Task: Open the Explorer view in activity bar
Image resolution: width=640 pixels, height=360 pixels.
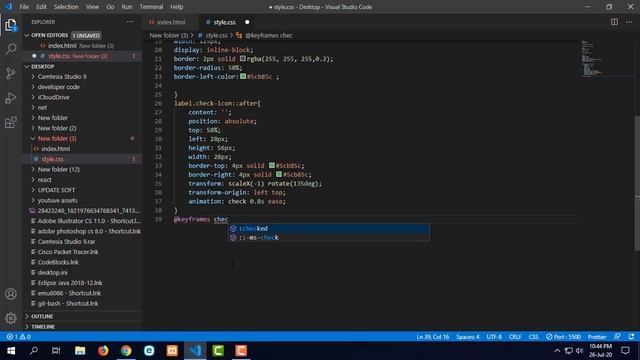Action: (x=11, y=25)
